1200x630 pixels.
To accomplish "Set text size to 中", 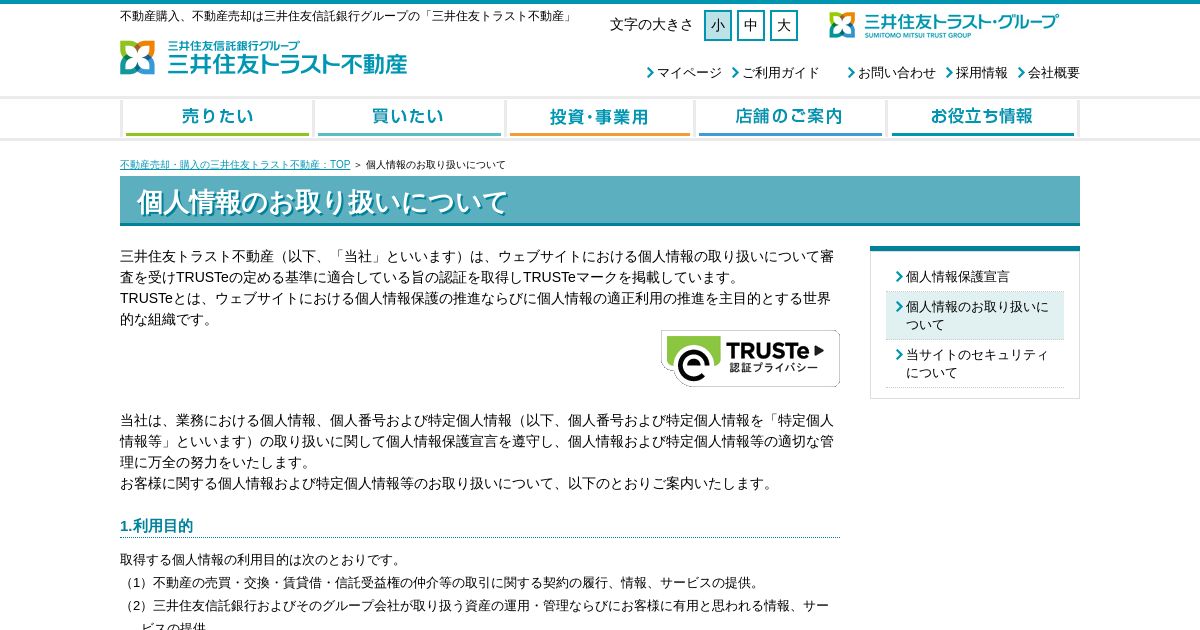I will [751, 25].
